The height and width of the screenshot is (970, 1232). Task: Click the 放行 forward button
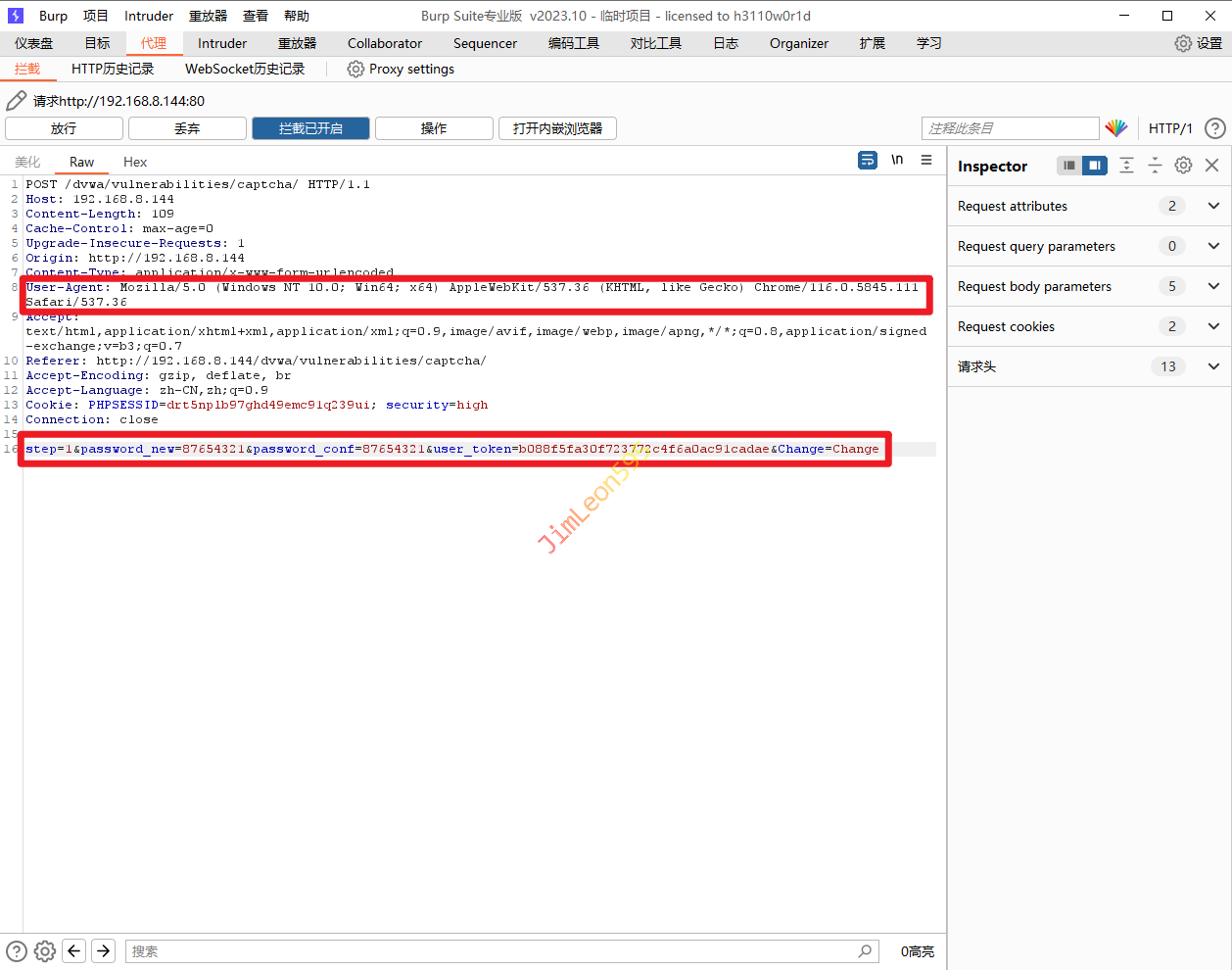tap(64, 128)
